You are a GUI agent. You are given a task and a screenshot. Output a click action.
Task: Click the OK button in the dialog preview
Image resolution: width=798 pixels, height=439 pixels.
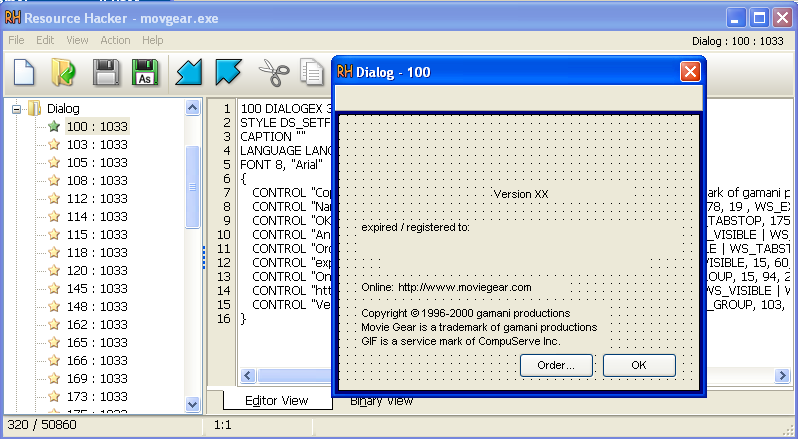639,365
